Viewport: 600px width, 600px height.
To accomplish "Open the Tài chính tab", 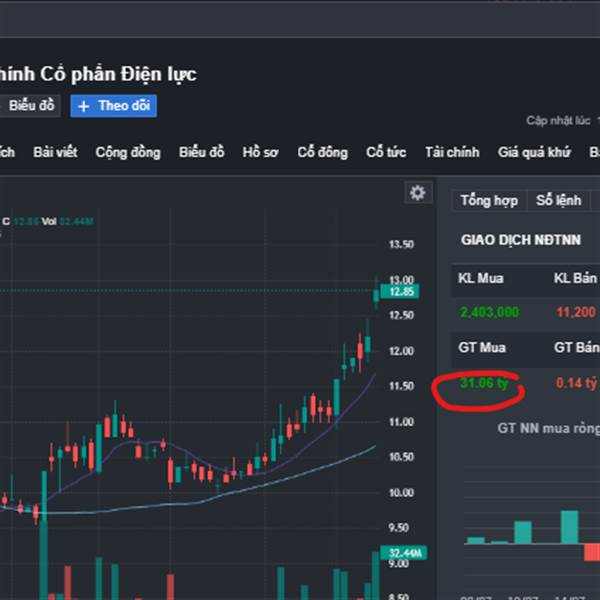I will [x=452, y=152].
